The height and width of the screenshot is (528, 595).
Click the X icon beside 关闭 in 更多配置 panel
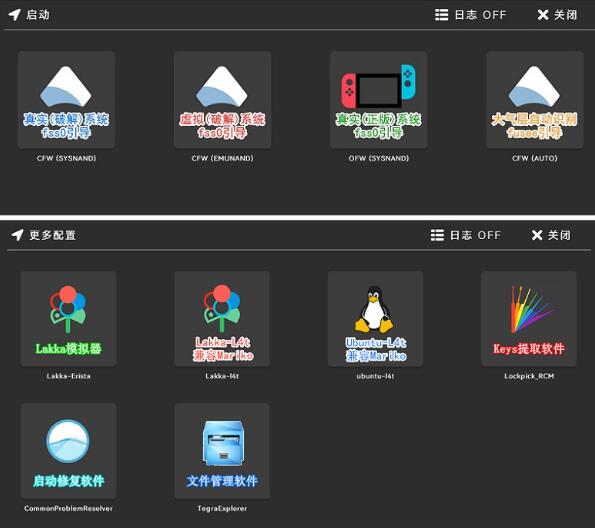(x=537, y=235)
